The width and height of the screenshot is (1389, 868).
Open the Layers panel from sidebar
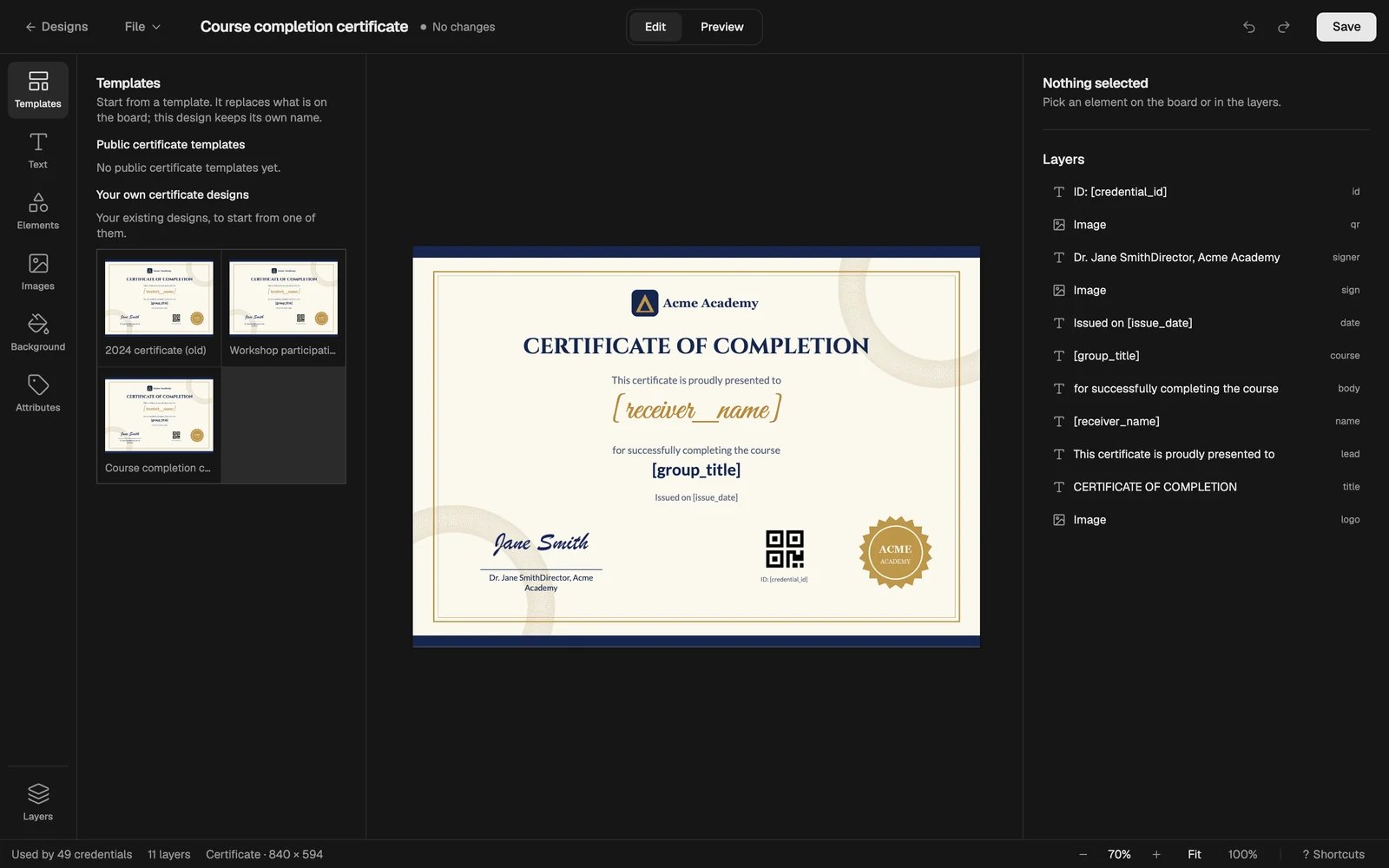pos(38,802)
